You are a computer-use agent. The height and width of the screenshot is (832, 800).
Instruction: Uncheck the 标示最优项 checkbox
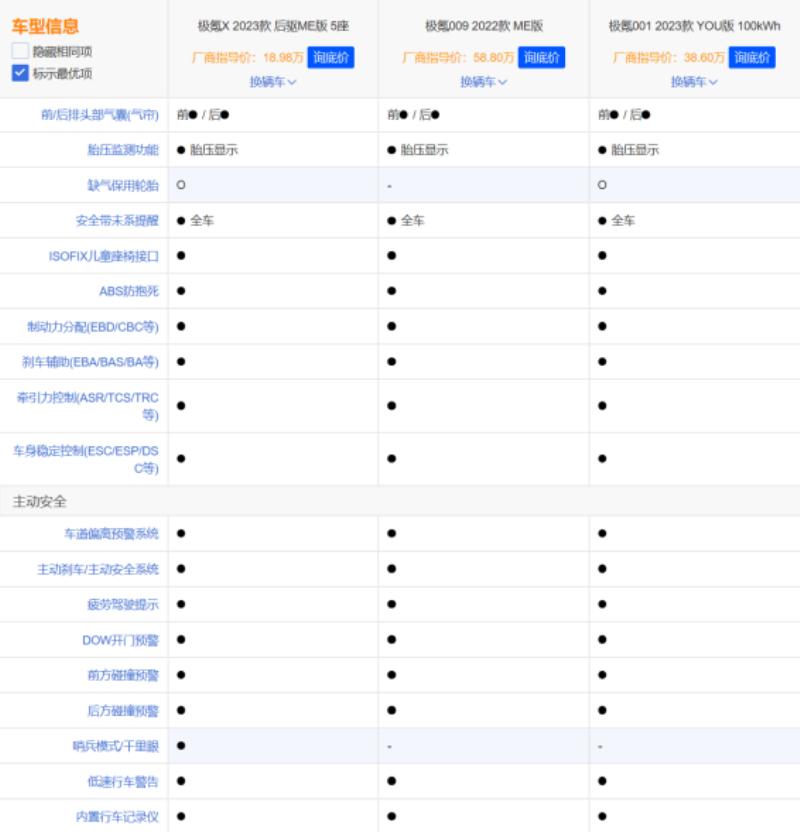pos(20,73)
